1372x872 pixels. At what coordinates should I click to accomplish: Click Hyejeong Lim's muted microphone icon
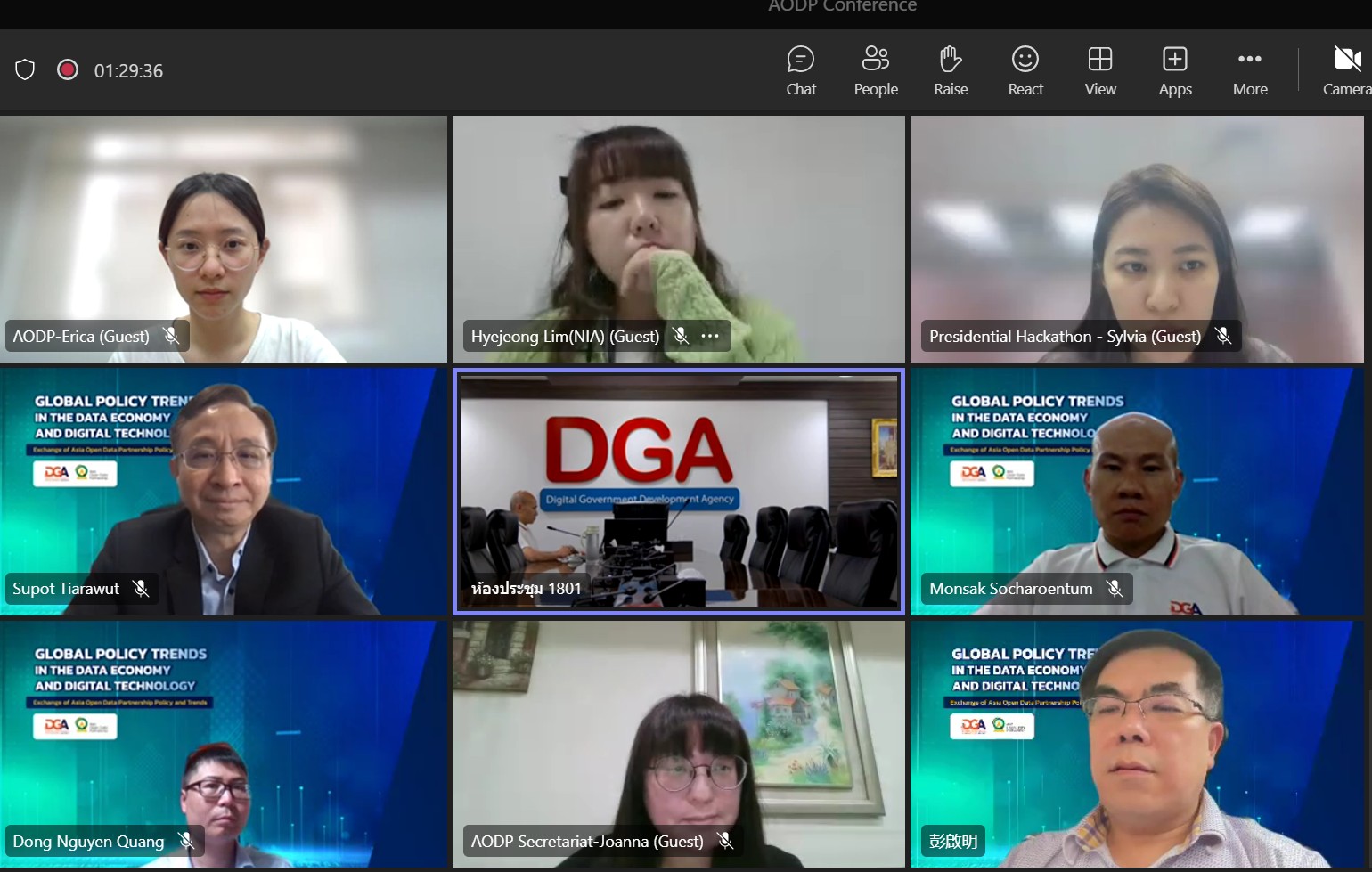pos(681,336)
